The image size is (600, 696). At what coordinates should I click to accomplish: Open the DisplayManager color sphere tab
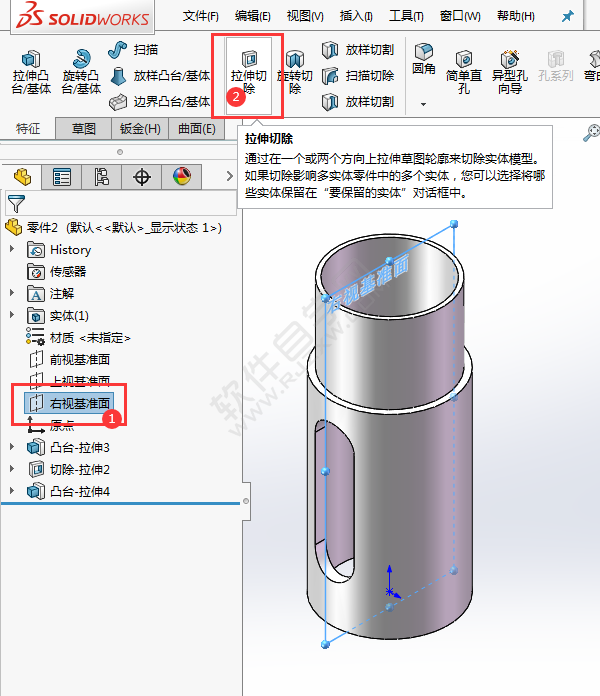point(182,177)
